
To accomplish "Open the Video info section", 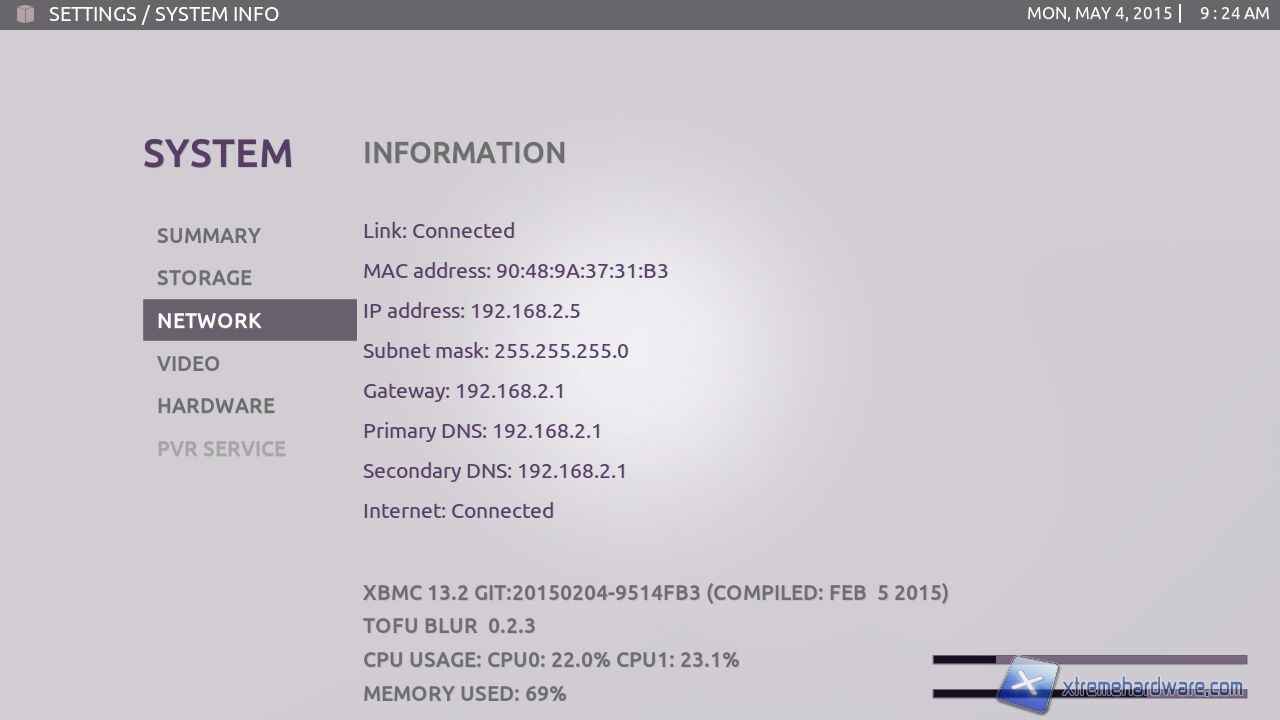I will pos(188,364).
